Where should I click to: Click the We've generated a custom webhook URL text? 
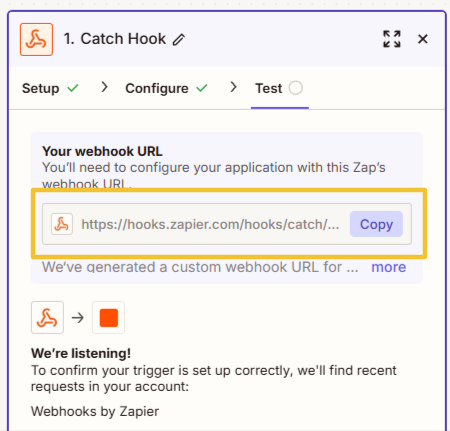200,267
